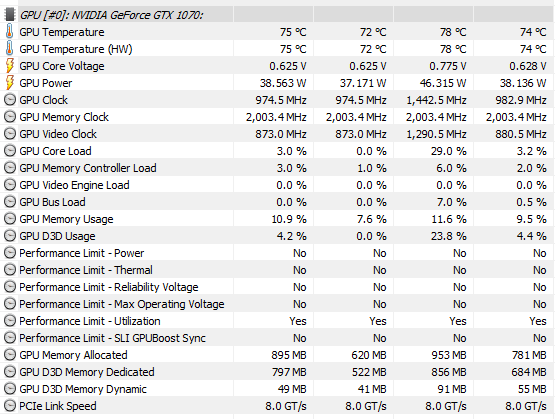The image size is (555, 419).
Task: Click gauge icon next to GPU Memory Clock
Action: [x=10, y=117]
